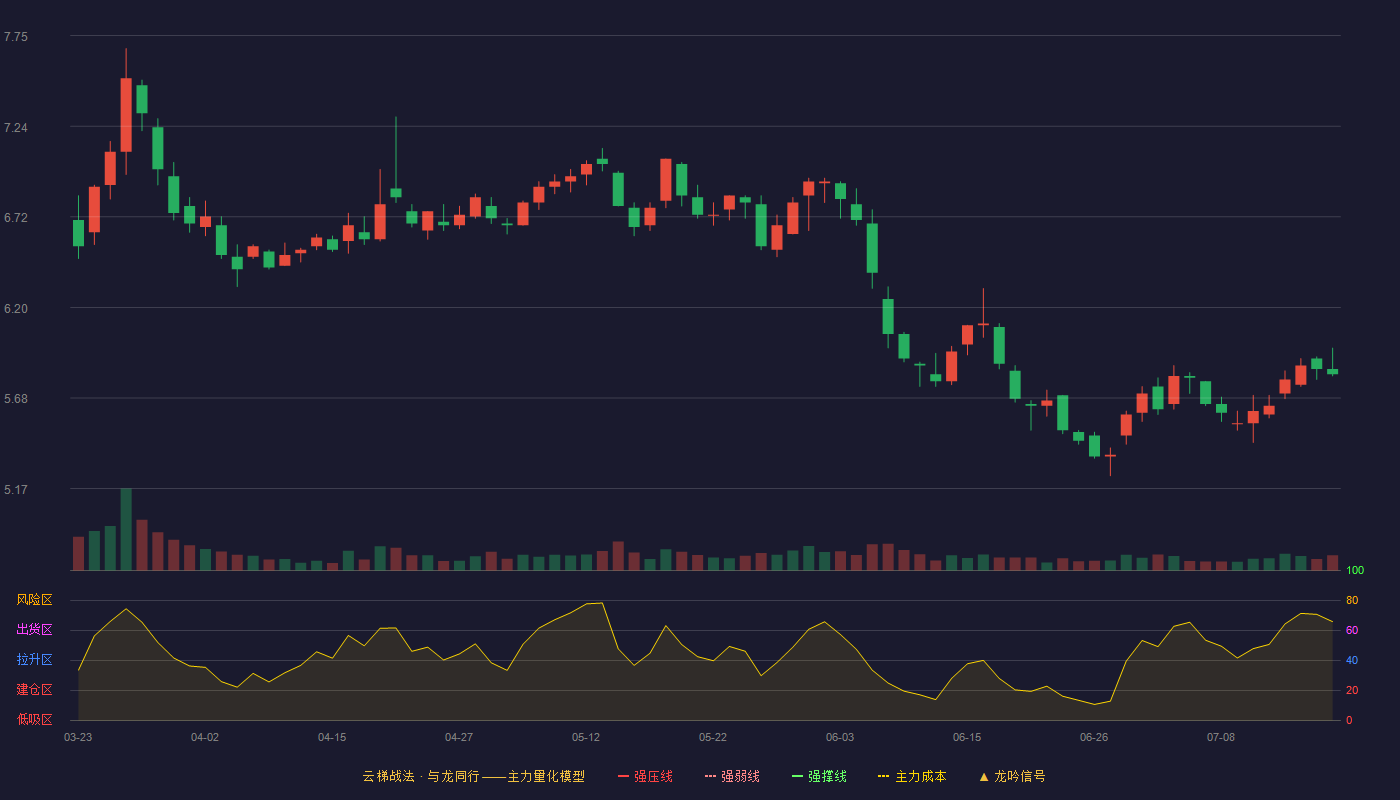The image size is (1400, 800).
Task: Click the 龙吟信号 triangle legend icon
Action: 984,777
